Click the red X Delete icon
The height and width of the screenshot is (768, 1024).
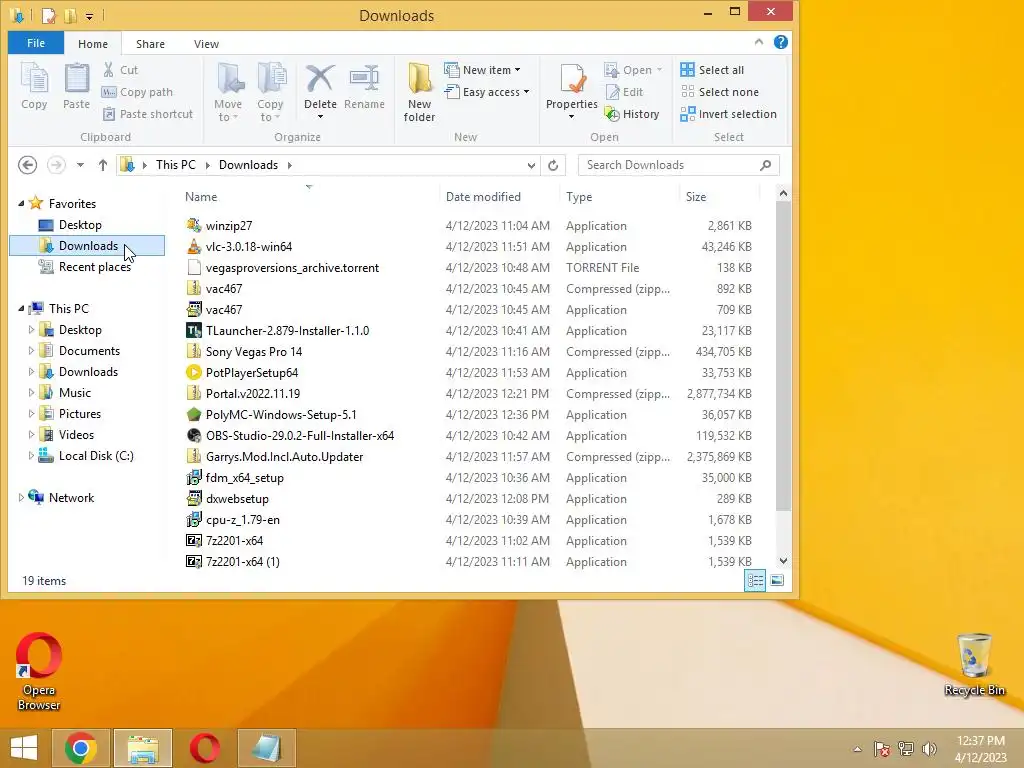tap(320, 80)
